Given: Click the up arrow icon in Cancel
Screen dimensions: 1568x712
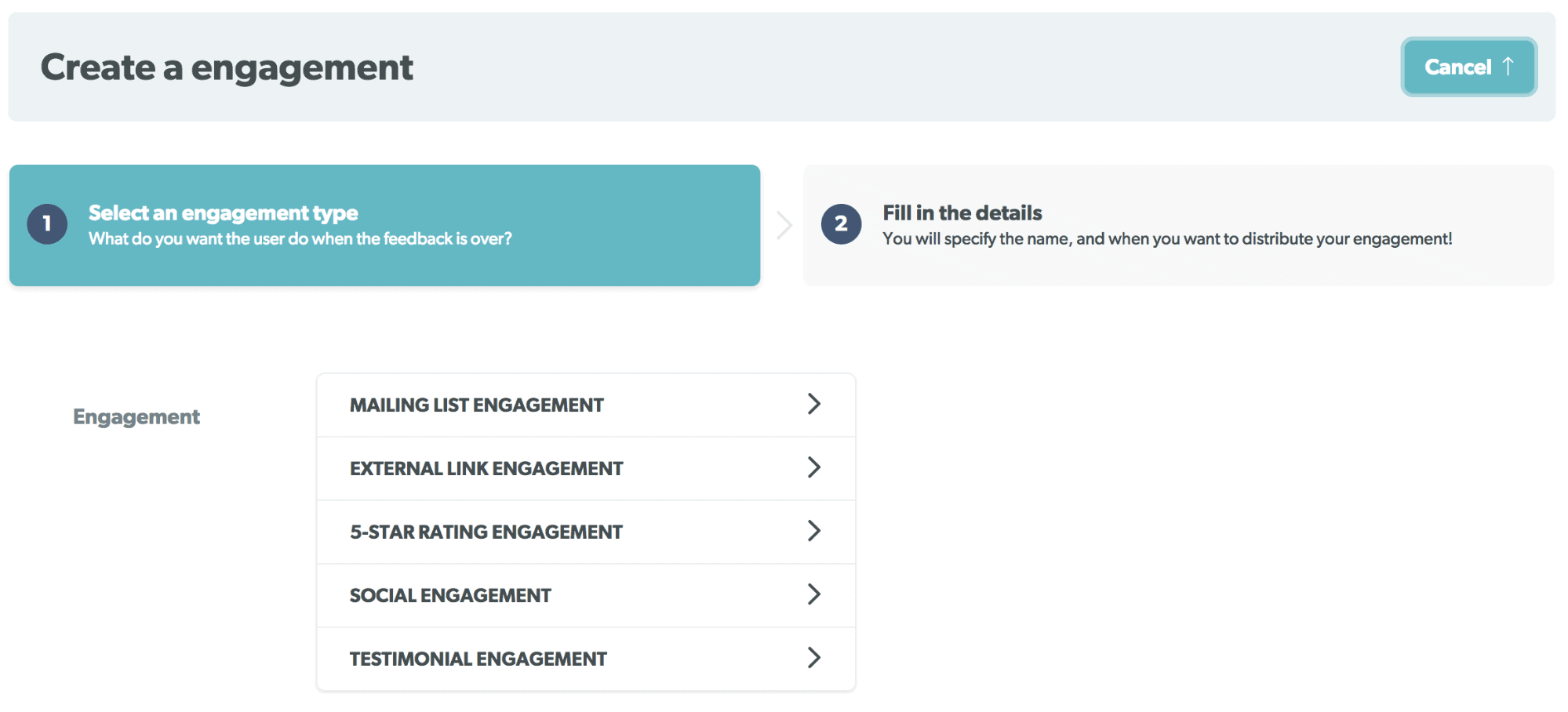Looking at the screenshot, I should click(1508, 66).
